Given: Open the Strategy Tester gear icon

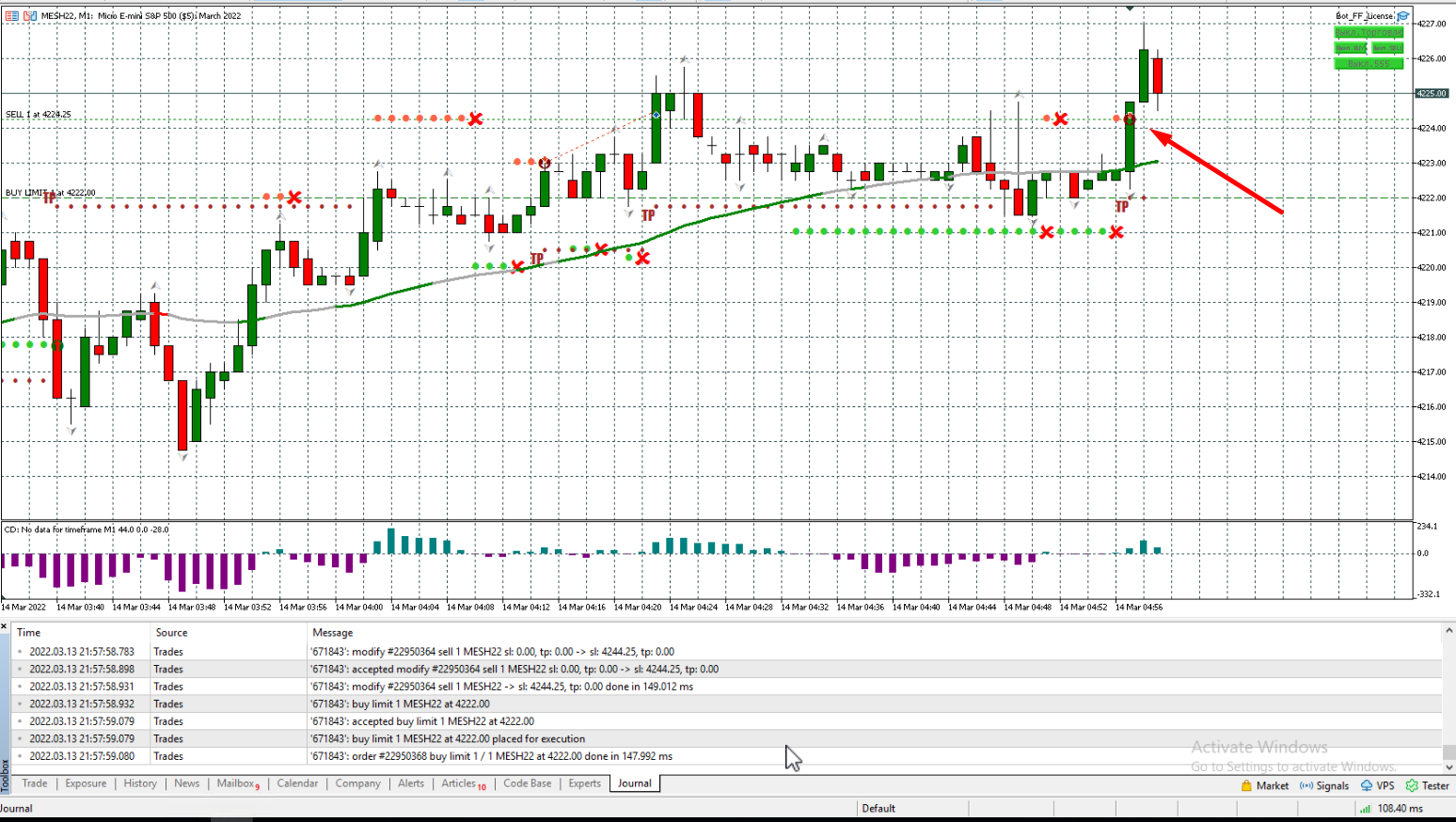Looking at the screenshot, I should [1412, 785].
